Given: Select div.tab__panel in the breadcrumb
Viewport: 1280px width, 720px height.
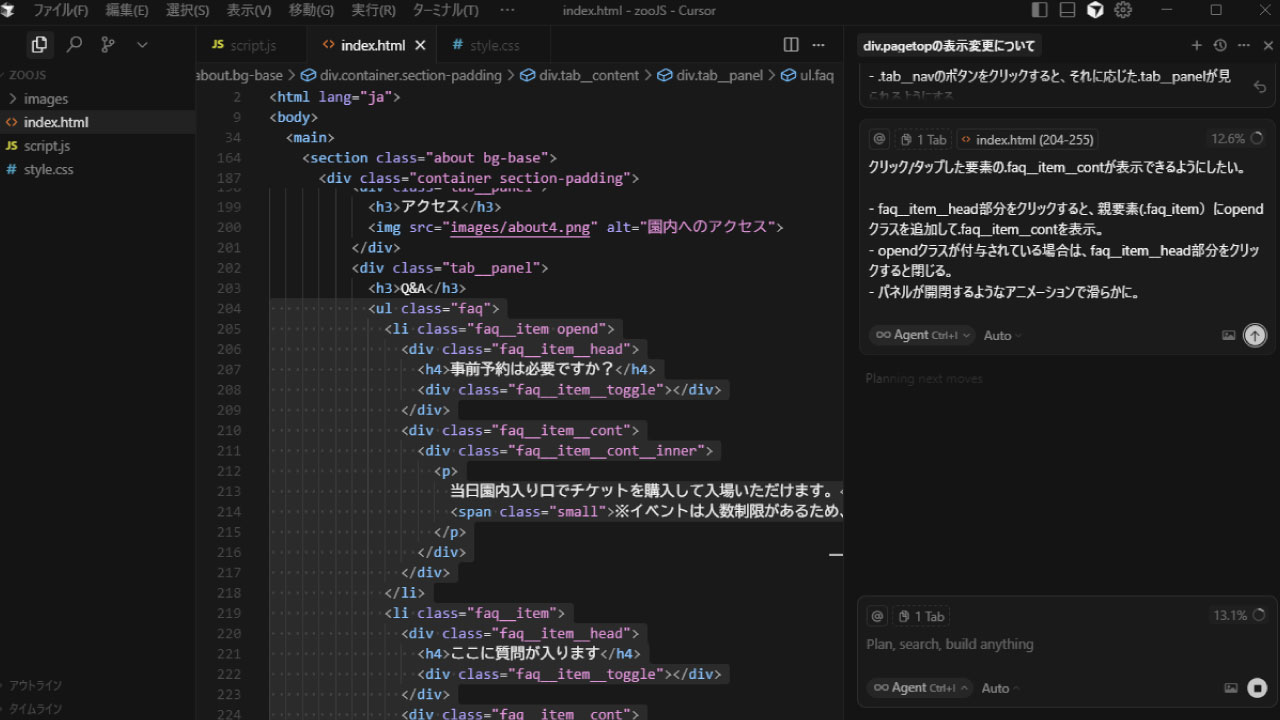Looking at the screenshot, I should pyautogui.click(x=710, y=75).
